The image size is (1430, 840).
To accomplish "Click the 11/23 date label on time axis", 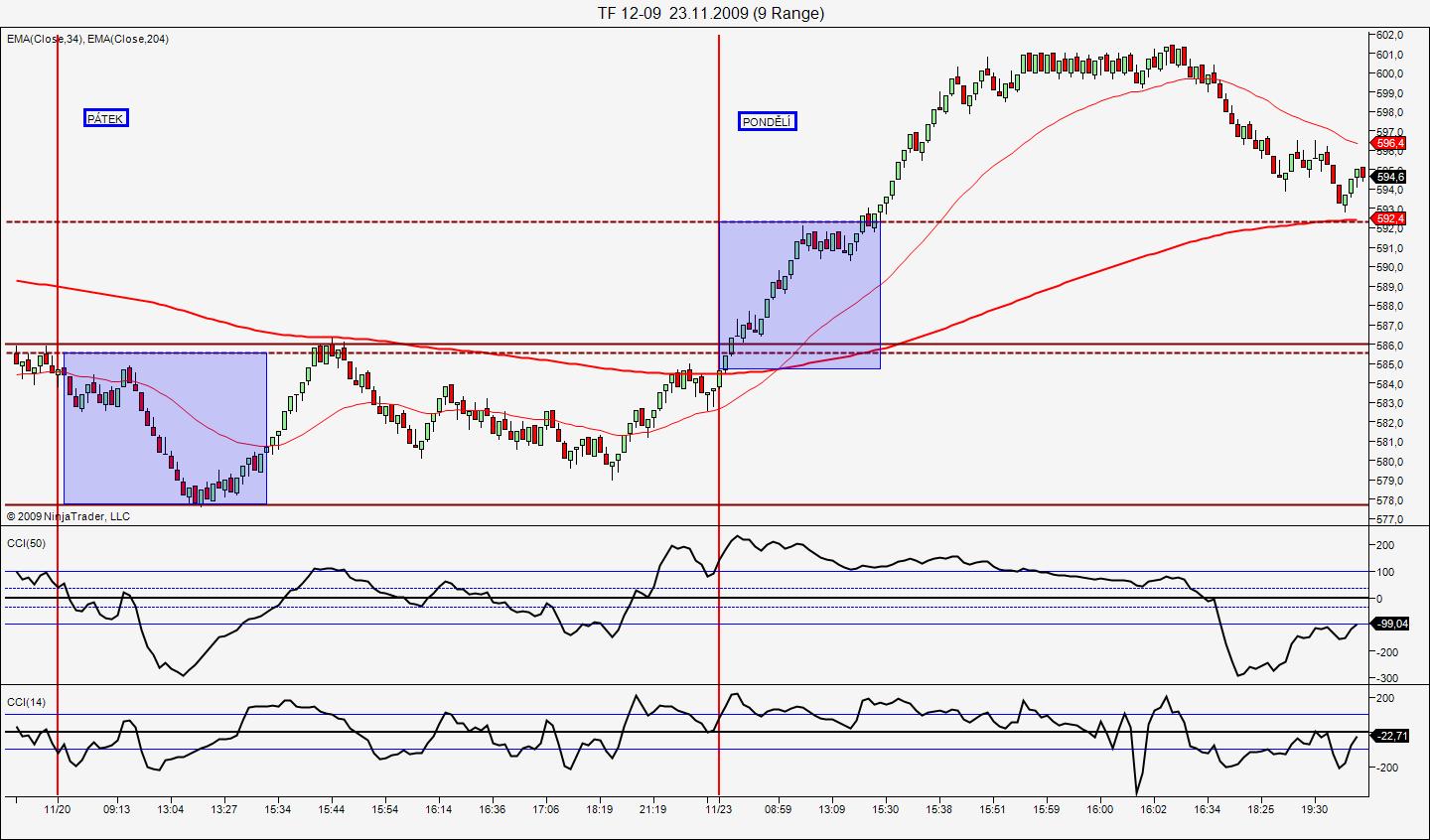I will click(719, 809).
